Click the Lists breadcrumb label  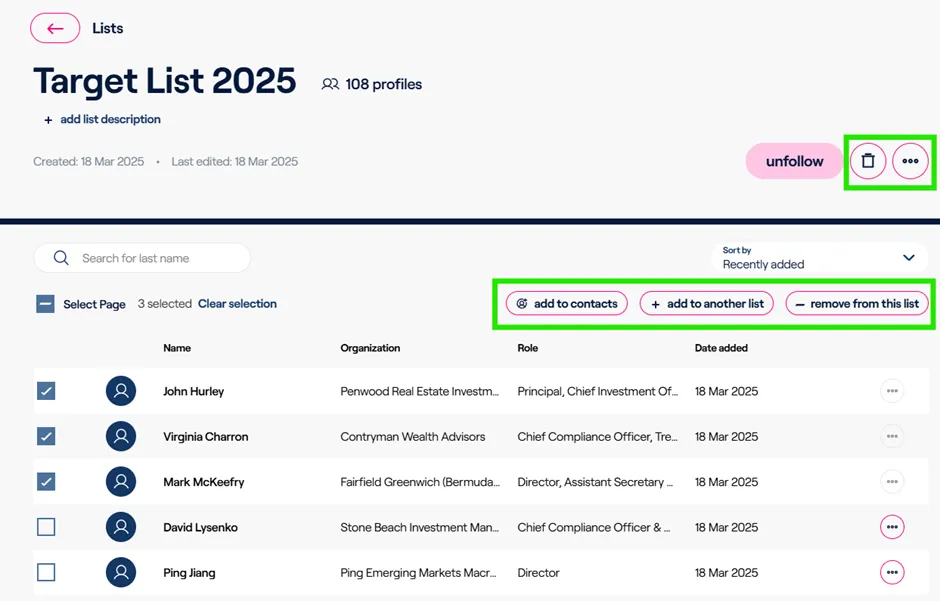click(x=108, y=28)
